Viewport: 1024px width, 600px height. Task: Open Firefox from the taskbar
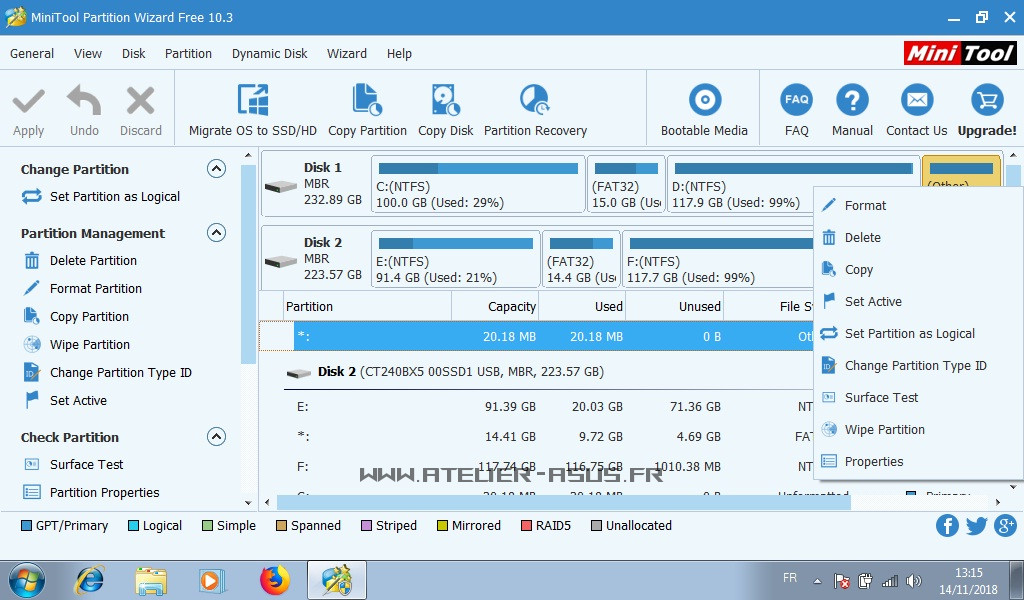click(275, 580)
